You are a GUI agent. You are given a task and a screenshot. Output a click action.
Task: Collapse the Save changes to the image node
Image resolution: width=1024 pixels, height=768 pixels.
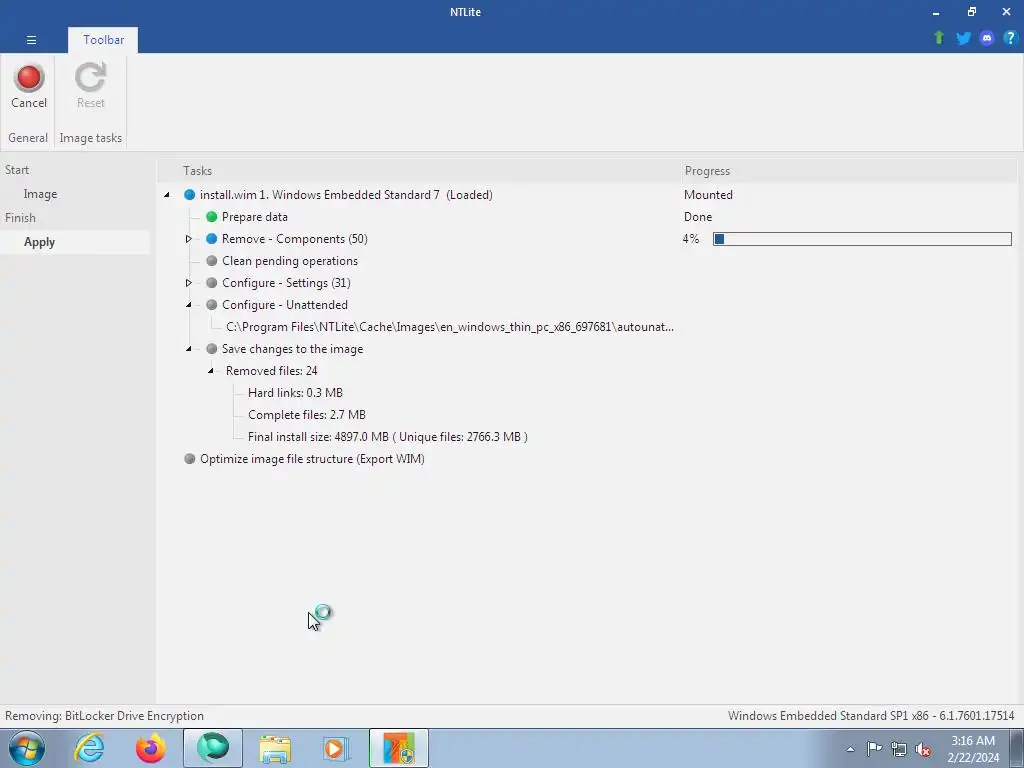(189, 349)
